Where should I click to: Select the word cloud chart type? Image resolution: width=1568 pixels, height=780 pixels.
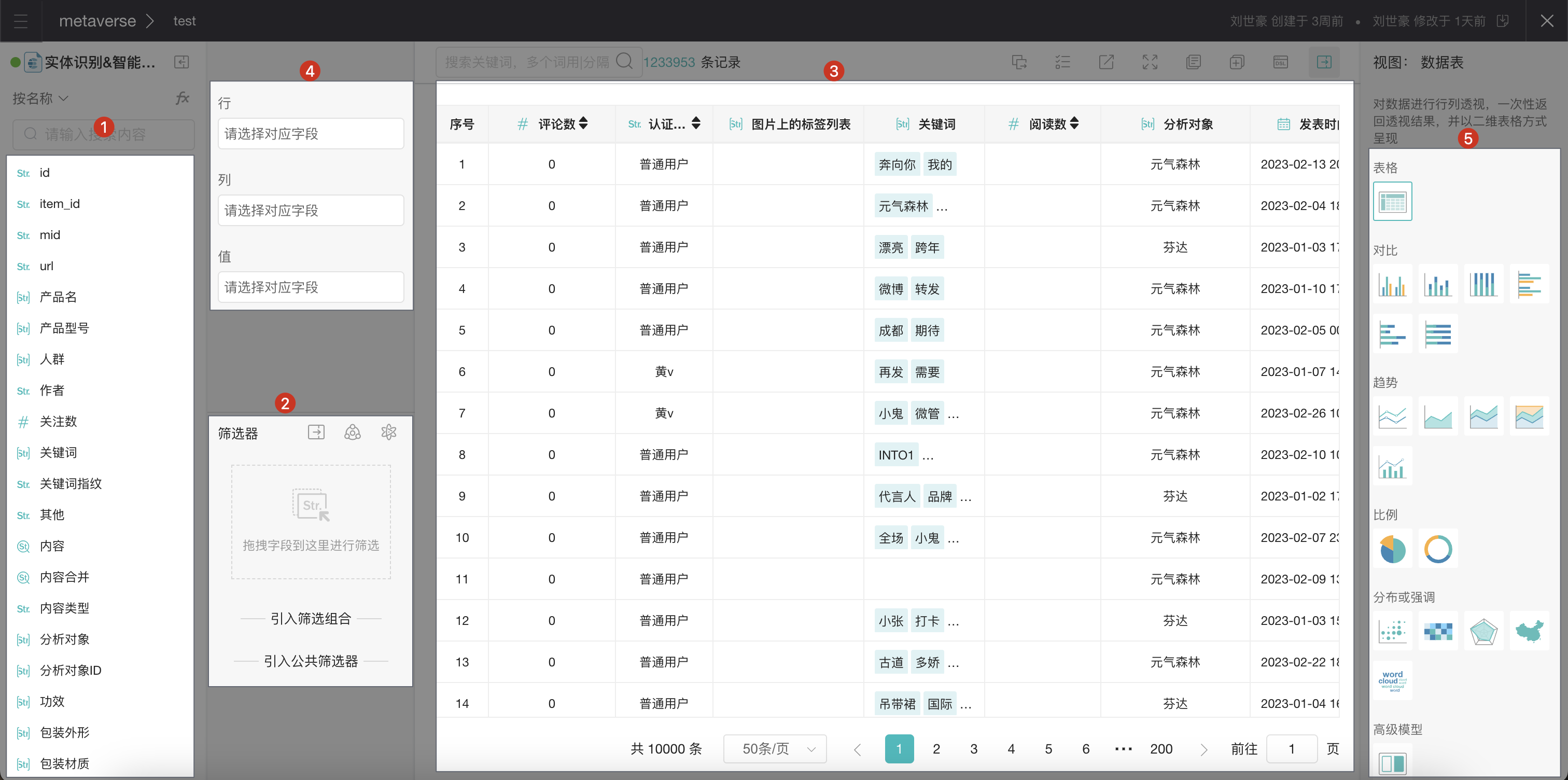[x=1392, y=681]
